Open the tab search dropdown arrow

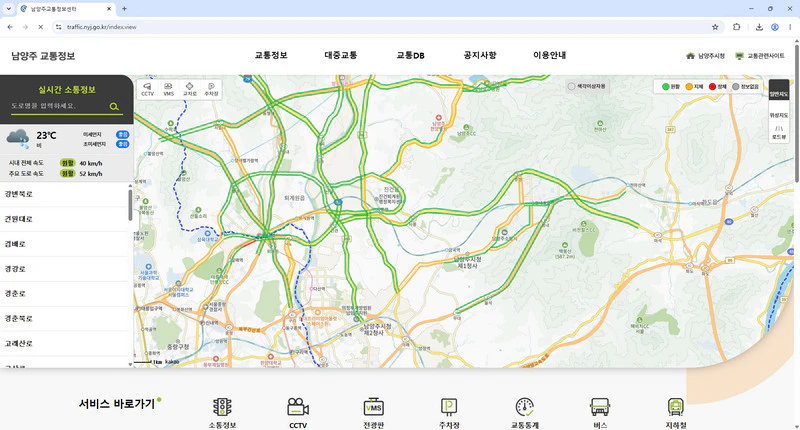point(8,9)
